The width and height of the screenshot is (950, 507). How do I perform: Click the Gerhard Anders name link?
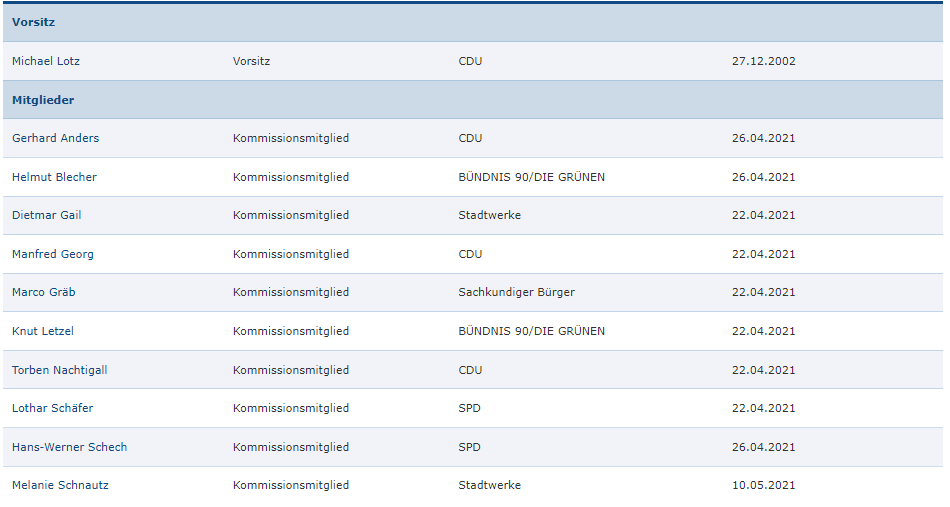56,138
